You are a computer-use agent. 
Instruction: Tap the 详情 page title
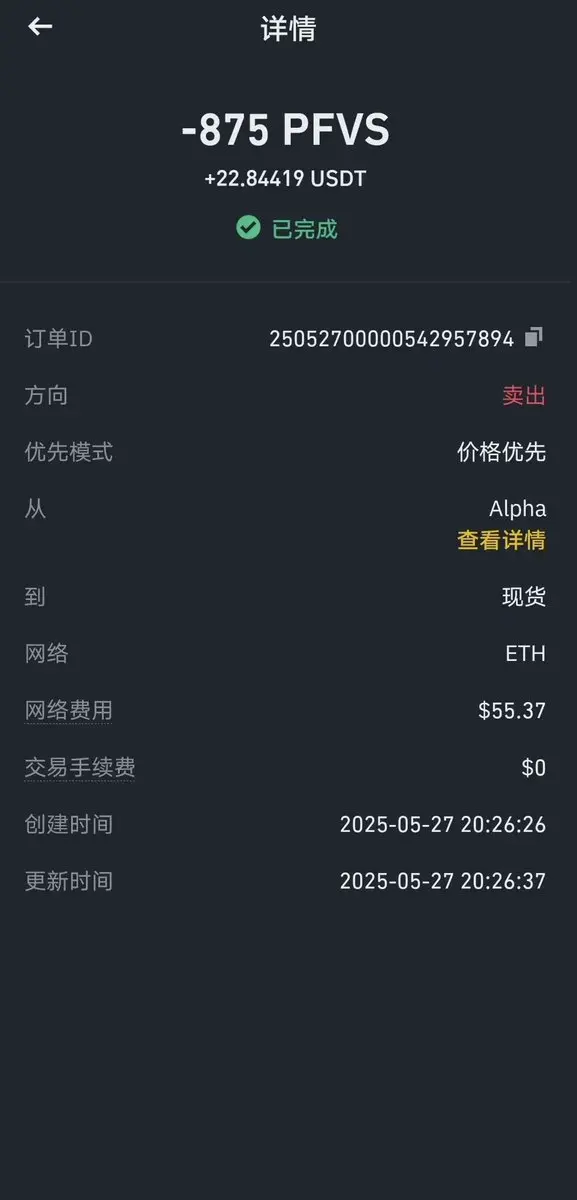pos(288,29)
